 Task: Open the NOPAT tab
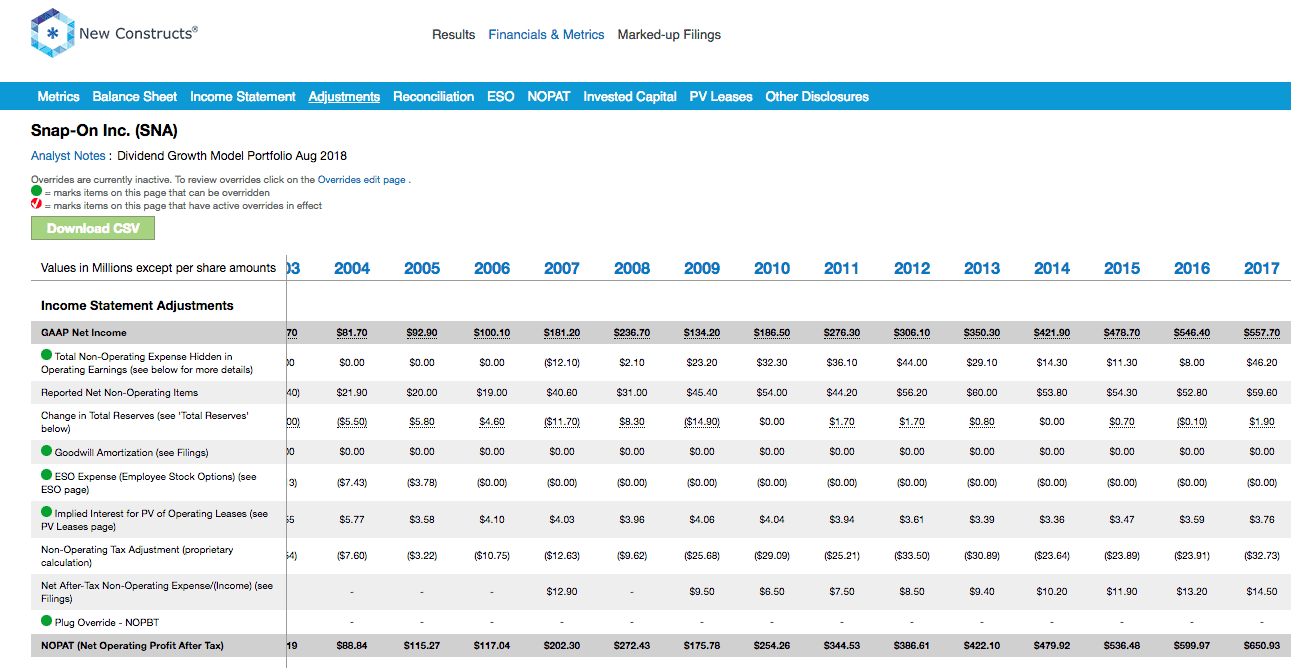549,97
